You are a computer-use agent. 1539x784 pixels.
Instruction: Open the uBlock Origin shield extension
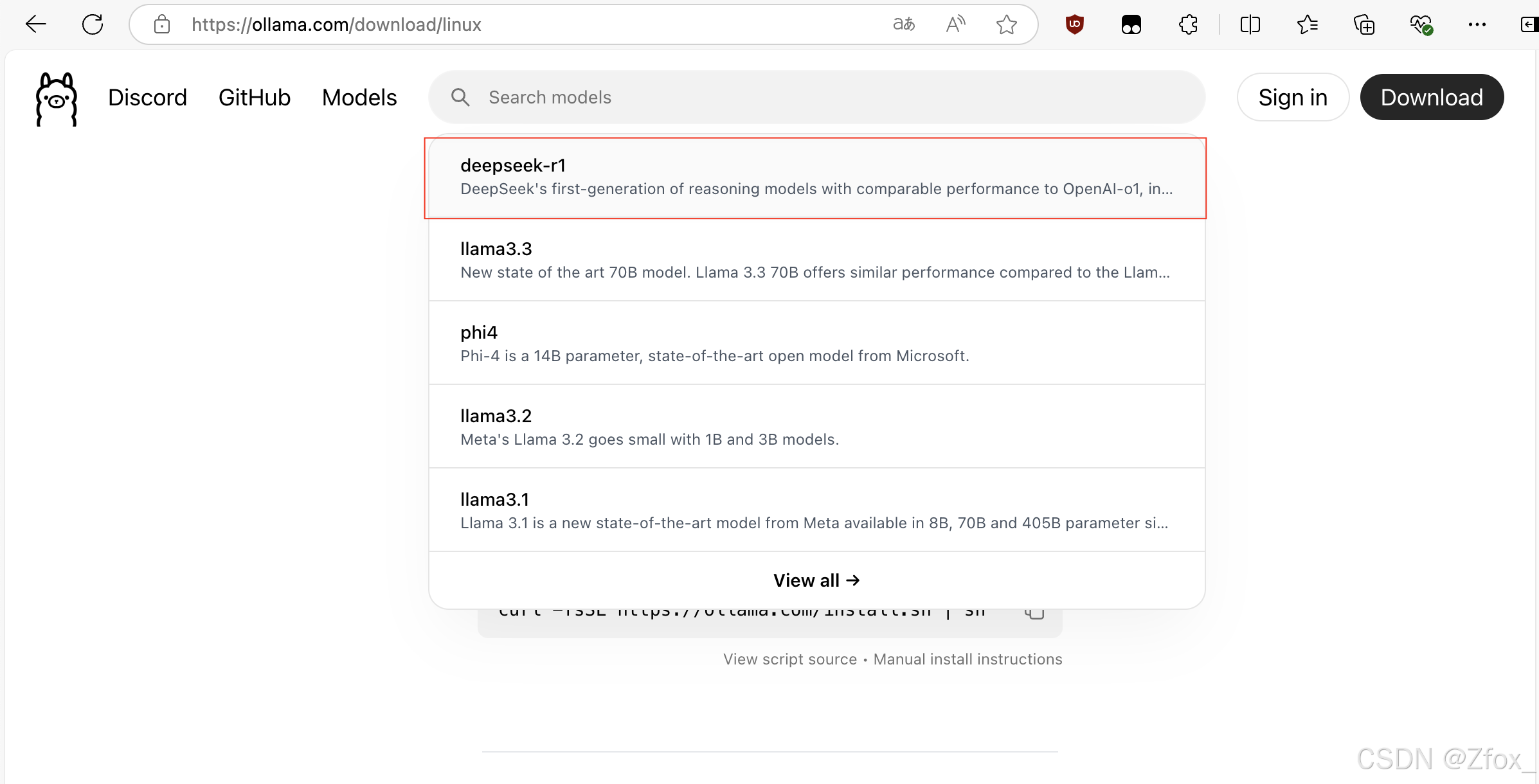(x=1075, y=24)
